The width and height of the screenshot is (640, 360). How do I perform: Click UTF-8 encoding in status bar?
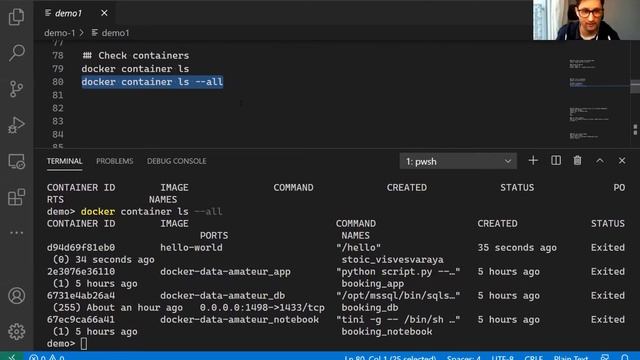pos(502,357)
